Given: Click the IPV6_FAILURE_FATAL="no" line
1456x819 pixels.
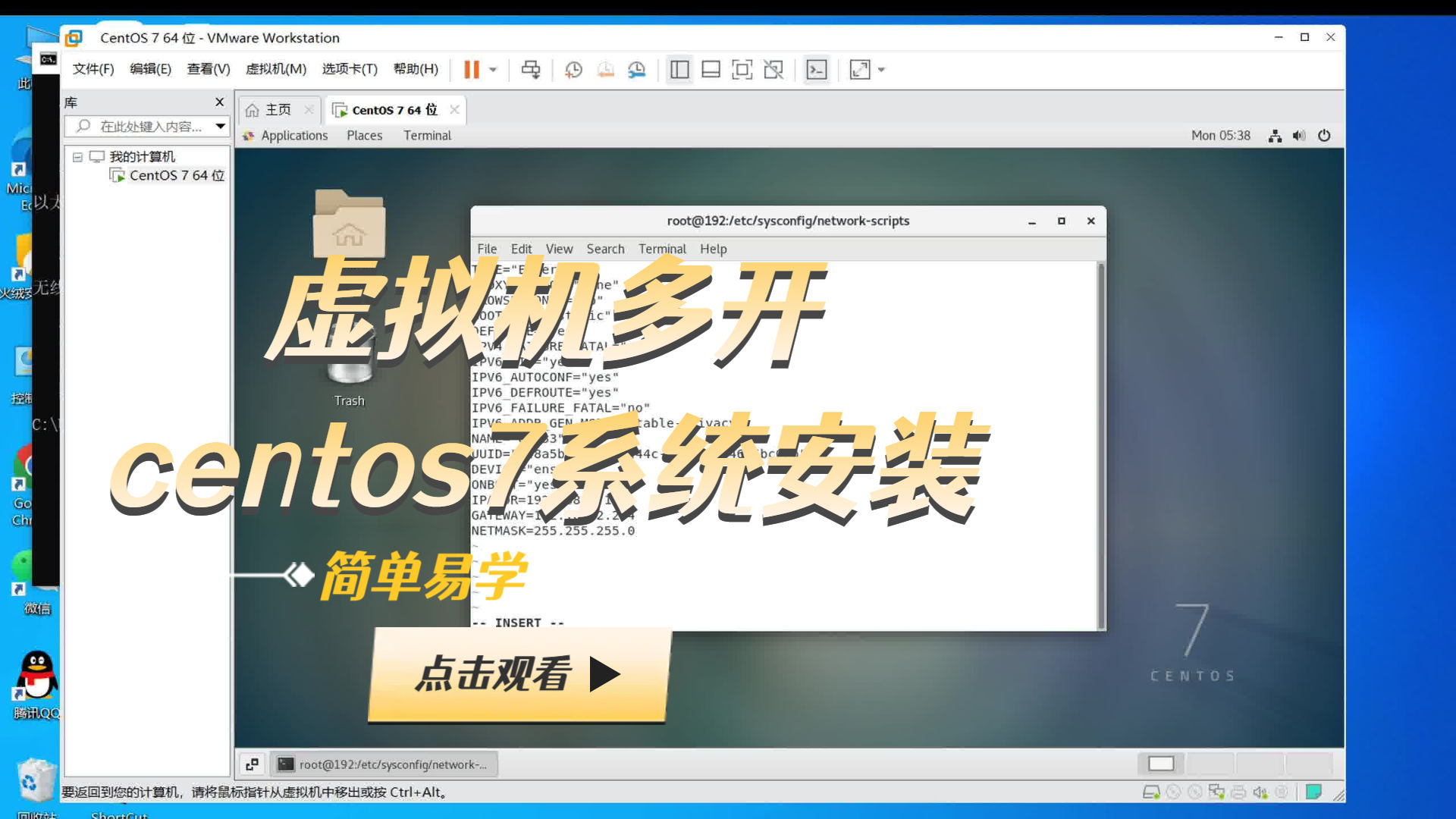Looking at the screenshot, I should (560, 408).
